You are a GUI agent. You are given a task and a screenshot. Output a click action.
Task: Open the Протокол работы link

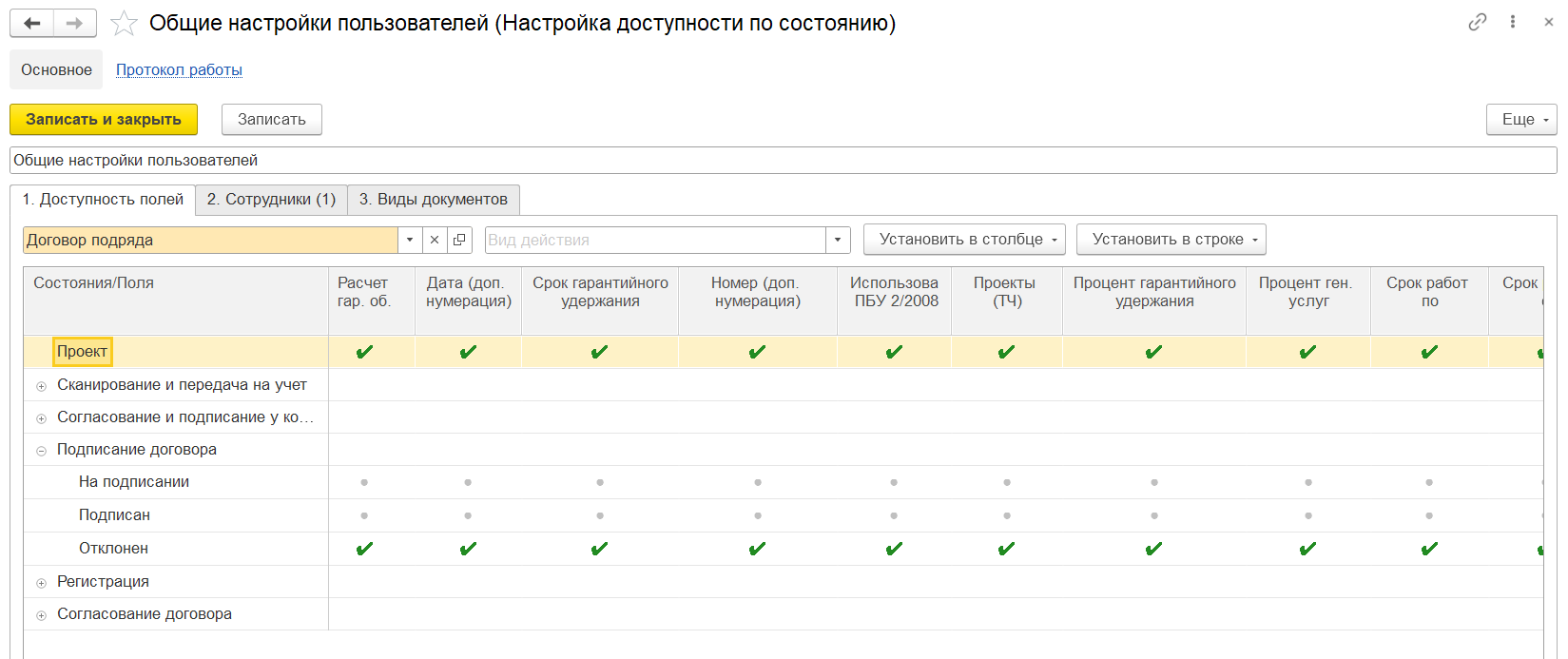[179, 69]
